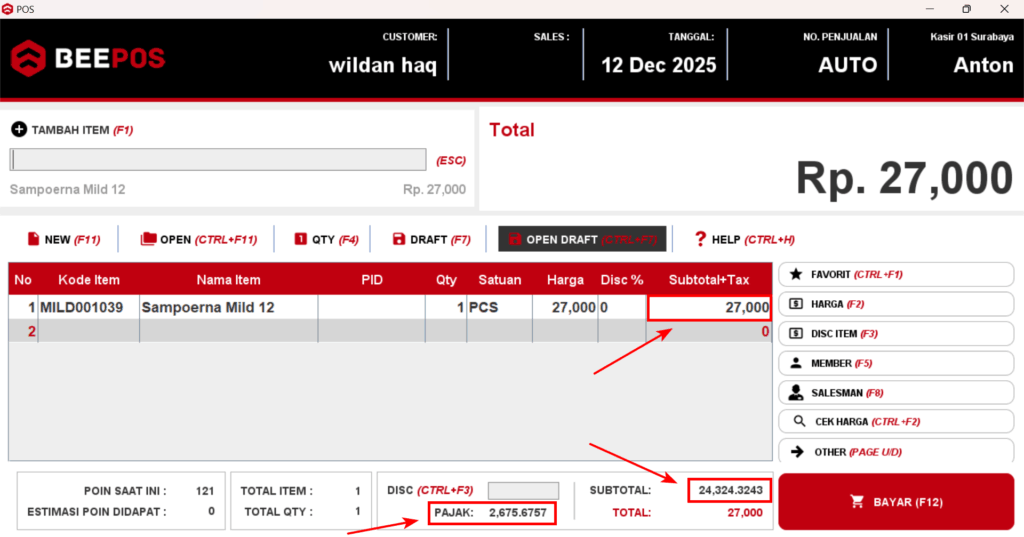This screenshot has width=1024, height=537.
Task: Expand OTHER (PAGE U/D) options
Action: pyautogui.click(x=895, y=452)
